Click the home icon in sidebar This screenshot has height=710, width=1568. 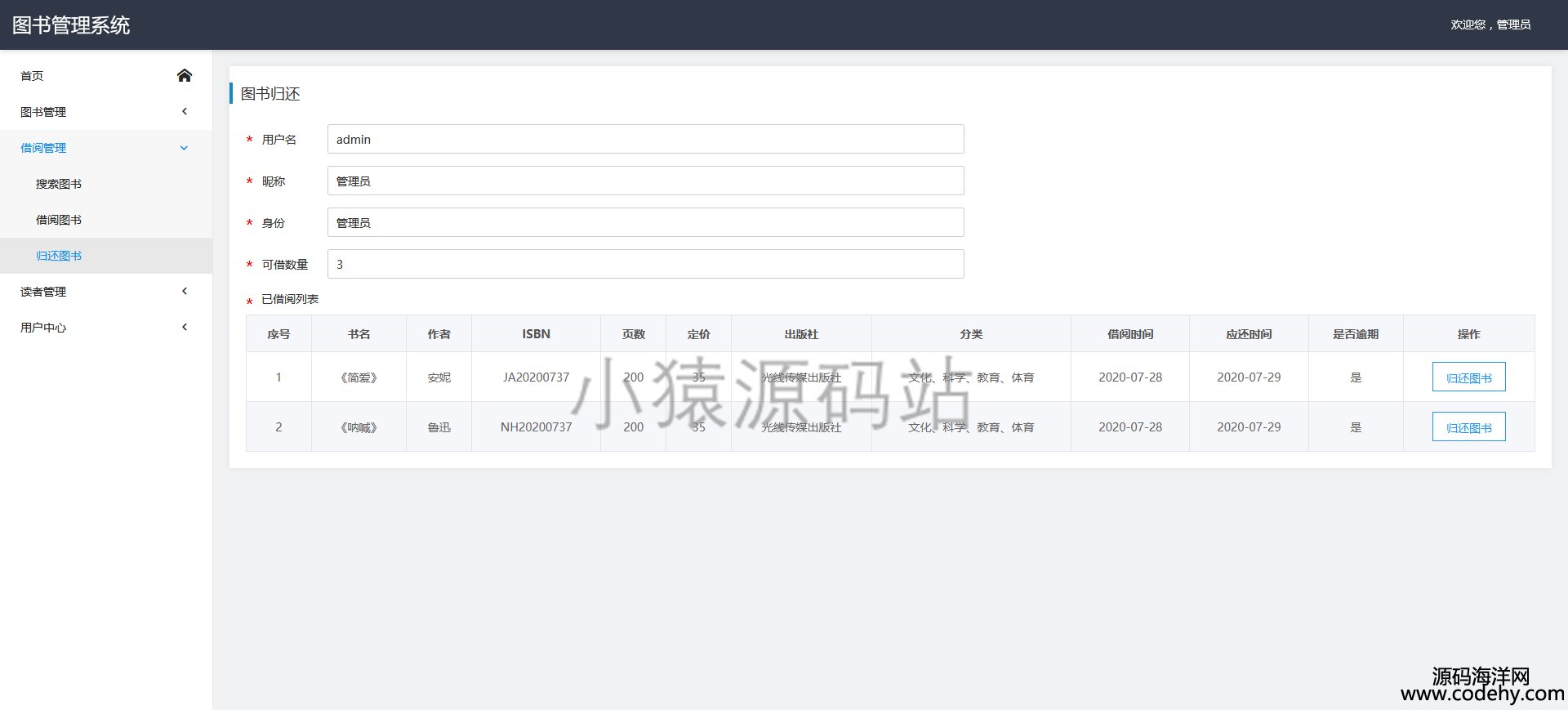[x=185, y=76]
